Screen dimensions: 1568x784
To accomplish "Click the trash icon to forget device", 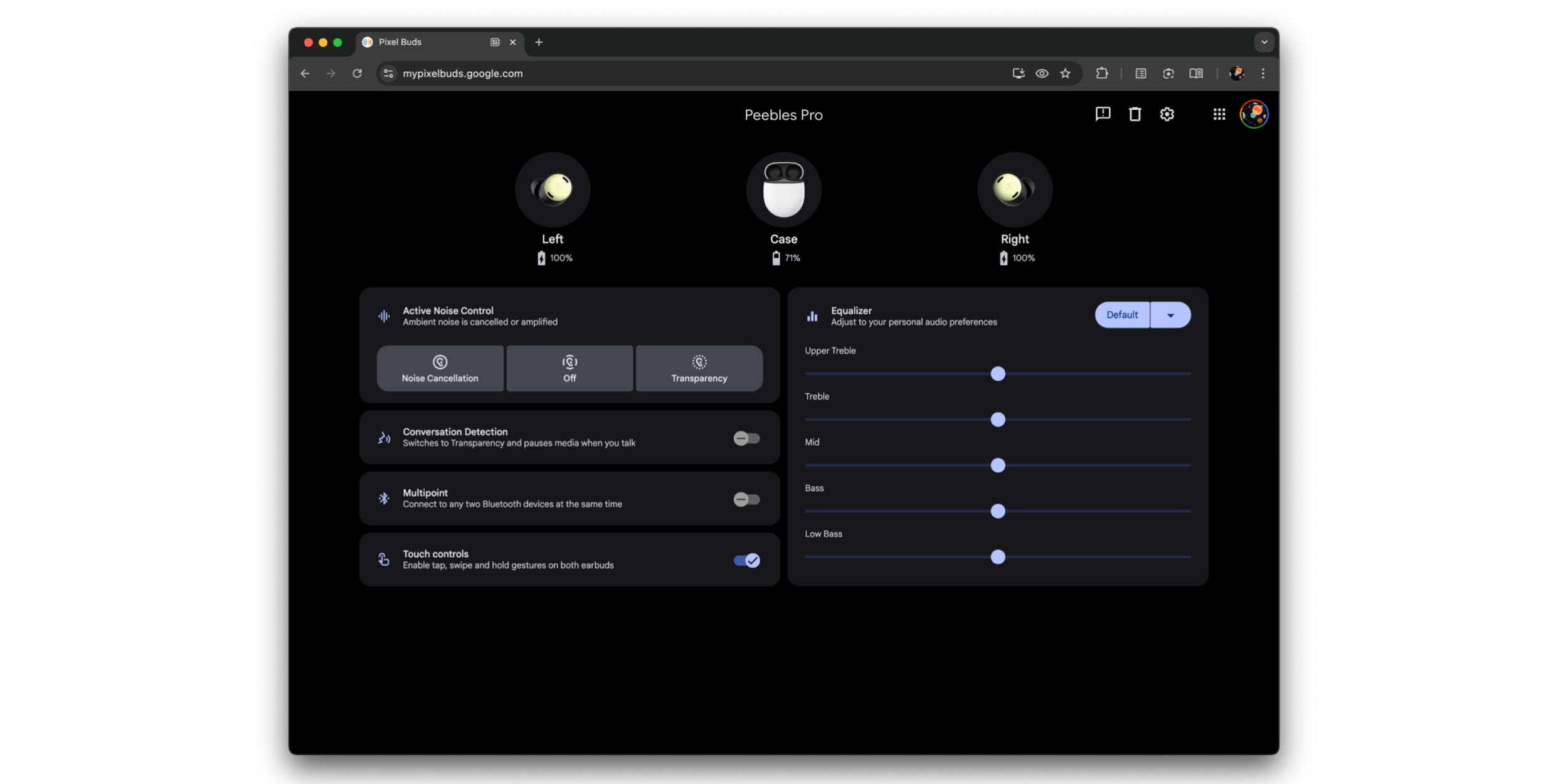I will point(1135,114).
